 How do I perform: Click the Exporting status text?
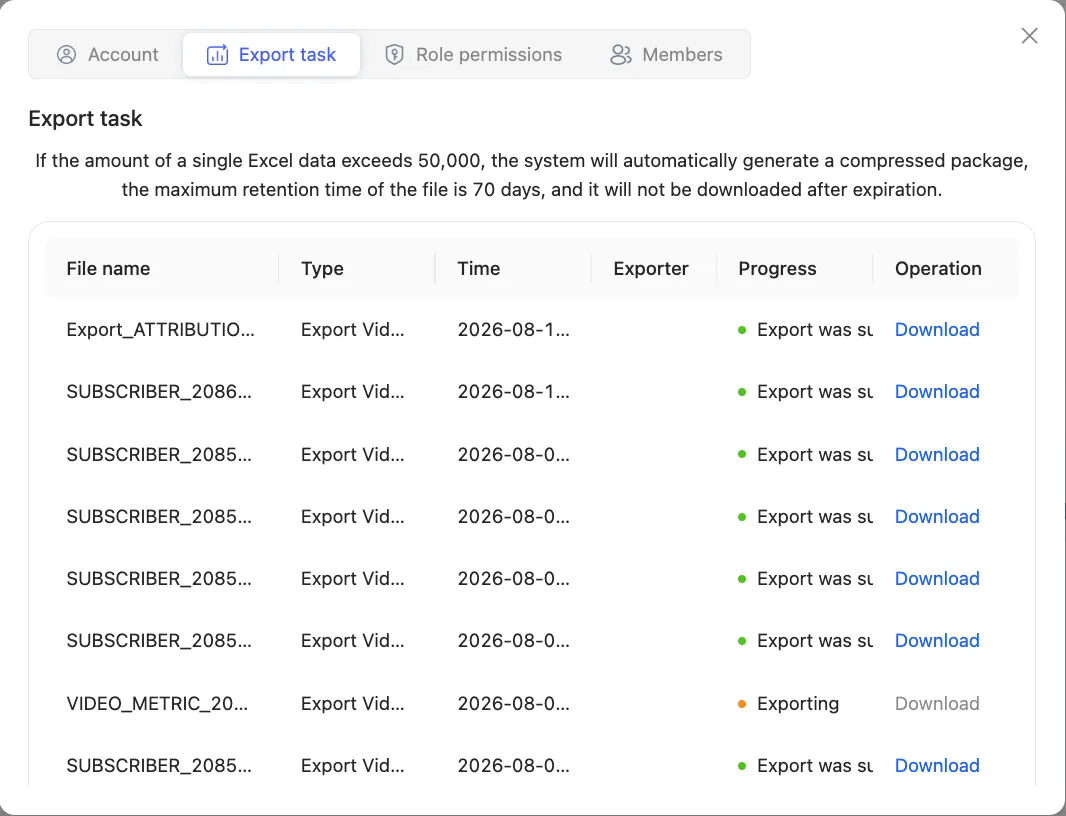(x=798, y=703)
